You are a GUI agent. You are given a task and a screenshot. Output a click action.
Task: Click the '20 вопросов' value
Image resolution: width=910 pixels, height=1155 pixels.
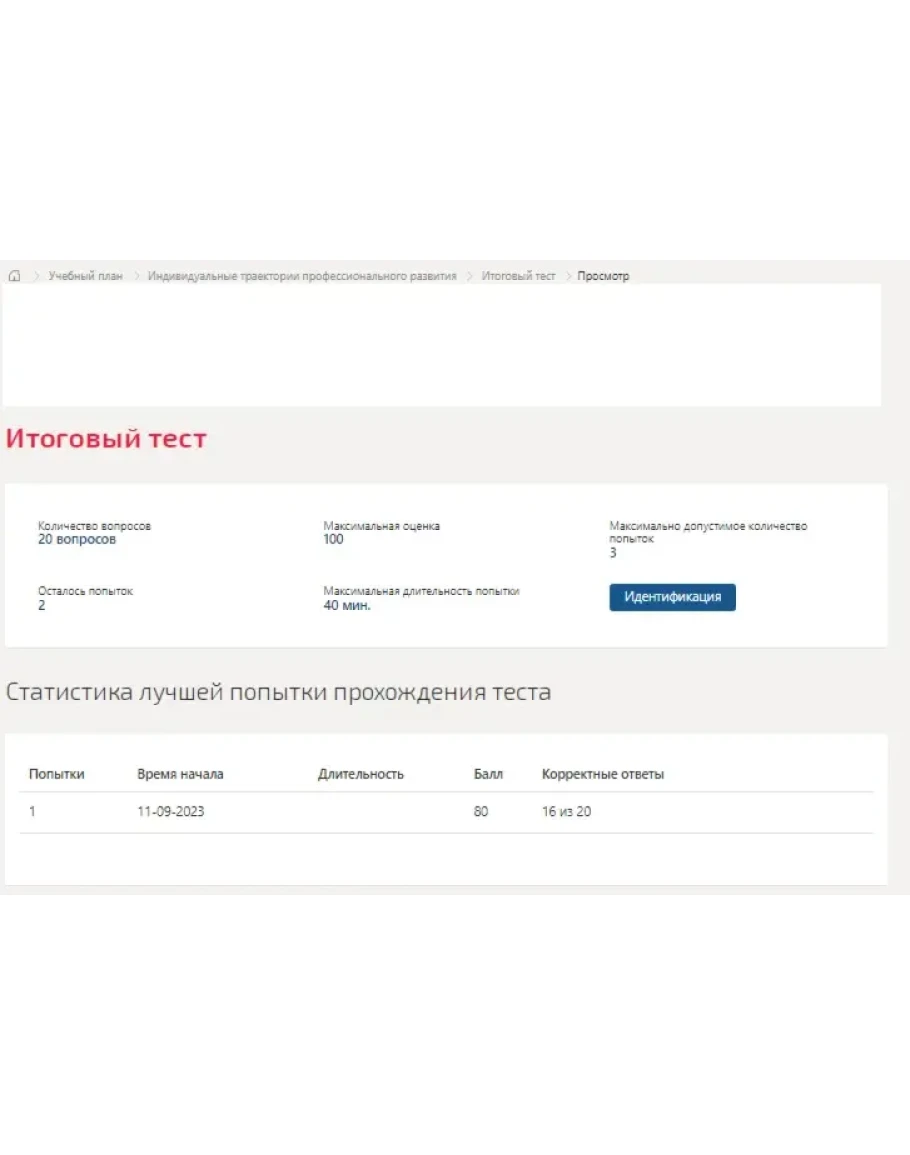point(77,540)
